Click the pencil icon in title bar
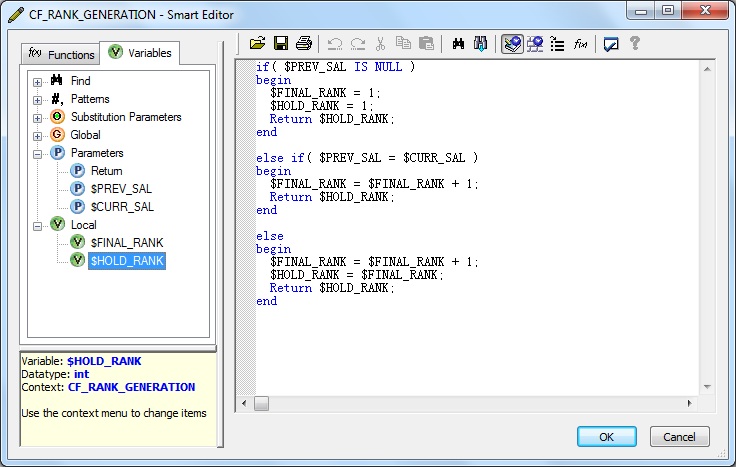The width and height of the screenshot is (736, 467). tap(16, 15)
